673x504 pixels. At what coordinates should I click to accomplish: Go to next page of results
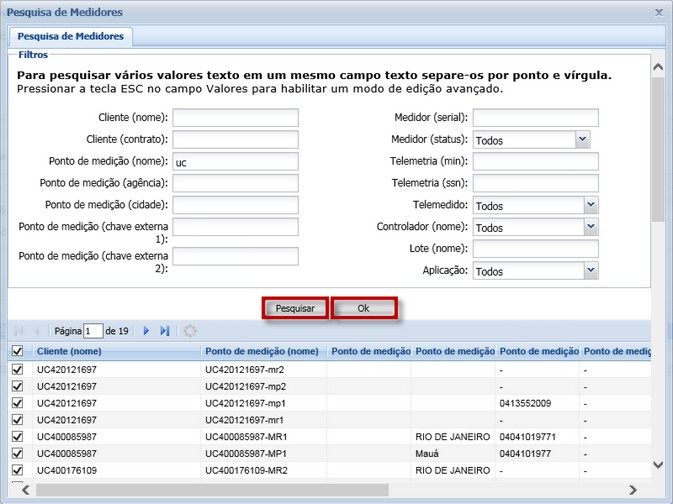146,331
